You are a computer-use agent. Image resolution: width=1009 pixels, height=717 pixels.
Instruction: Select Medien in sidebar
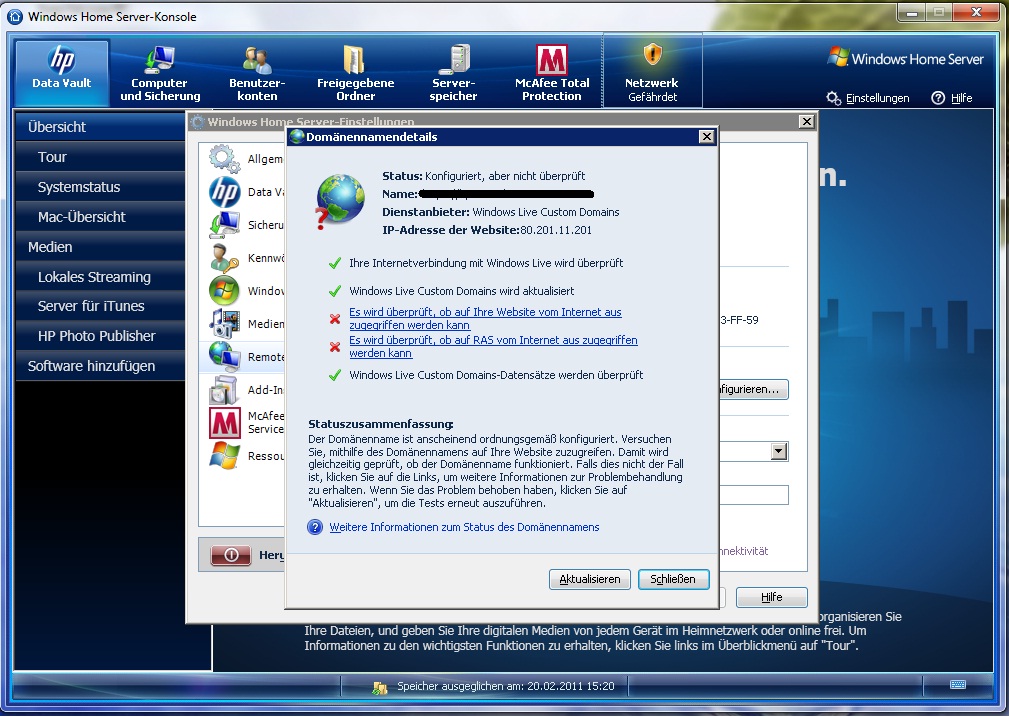tap(100, 247)
